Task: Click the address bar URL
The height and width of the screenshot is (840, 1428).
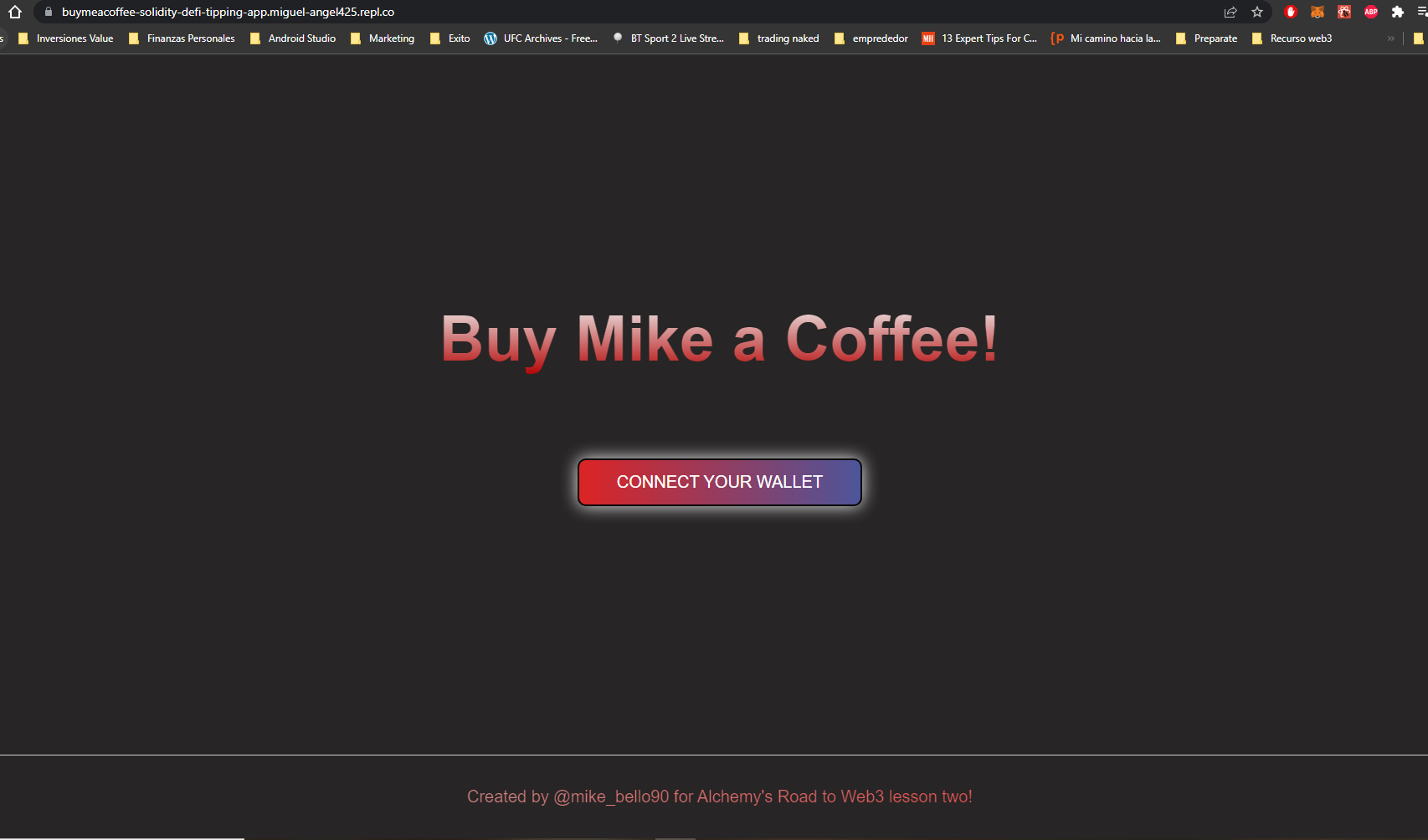Action: [228, 12]
